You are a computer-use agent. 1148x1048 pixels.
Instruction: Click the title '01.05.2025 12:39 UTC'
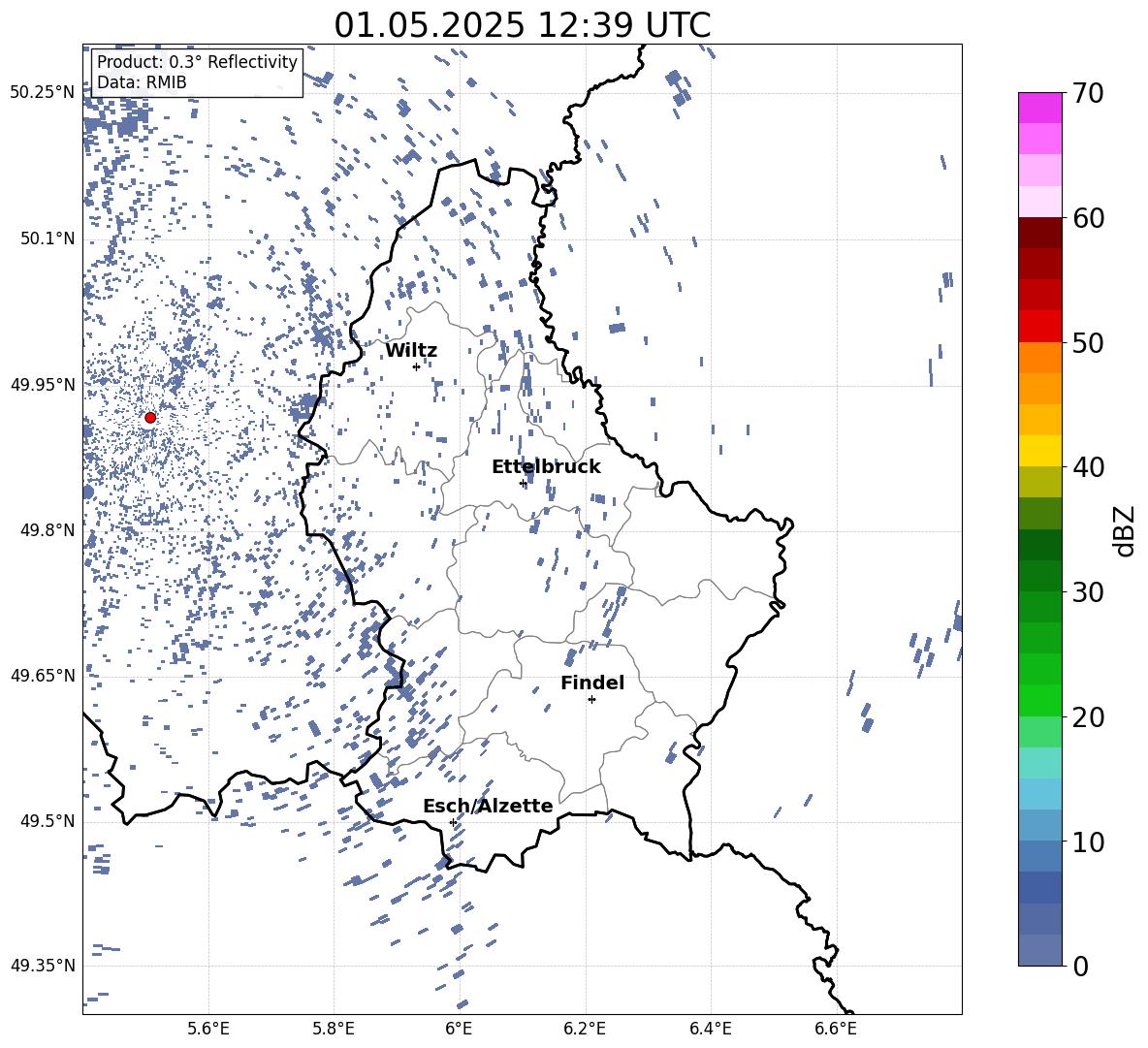[522, 25]
